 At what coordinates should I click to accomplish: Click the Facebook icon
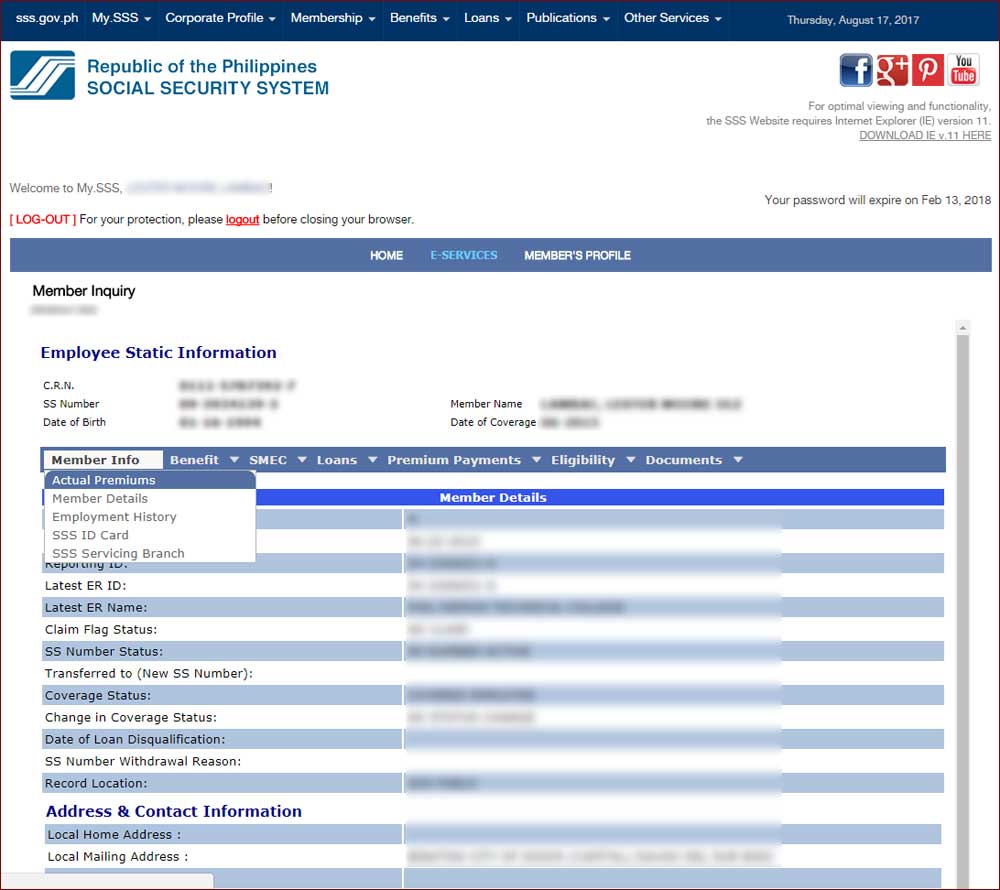[x=856, y=69]
